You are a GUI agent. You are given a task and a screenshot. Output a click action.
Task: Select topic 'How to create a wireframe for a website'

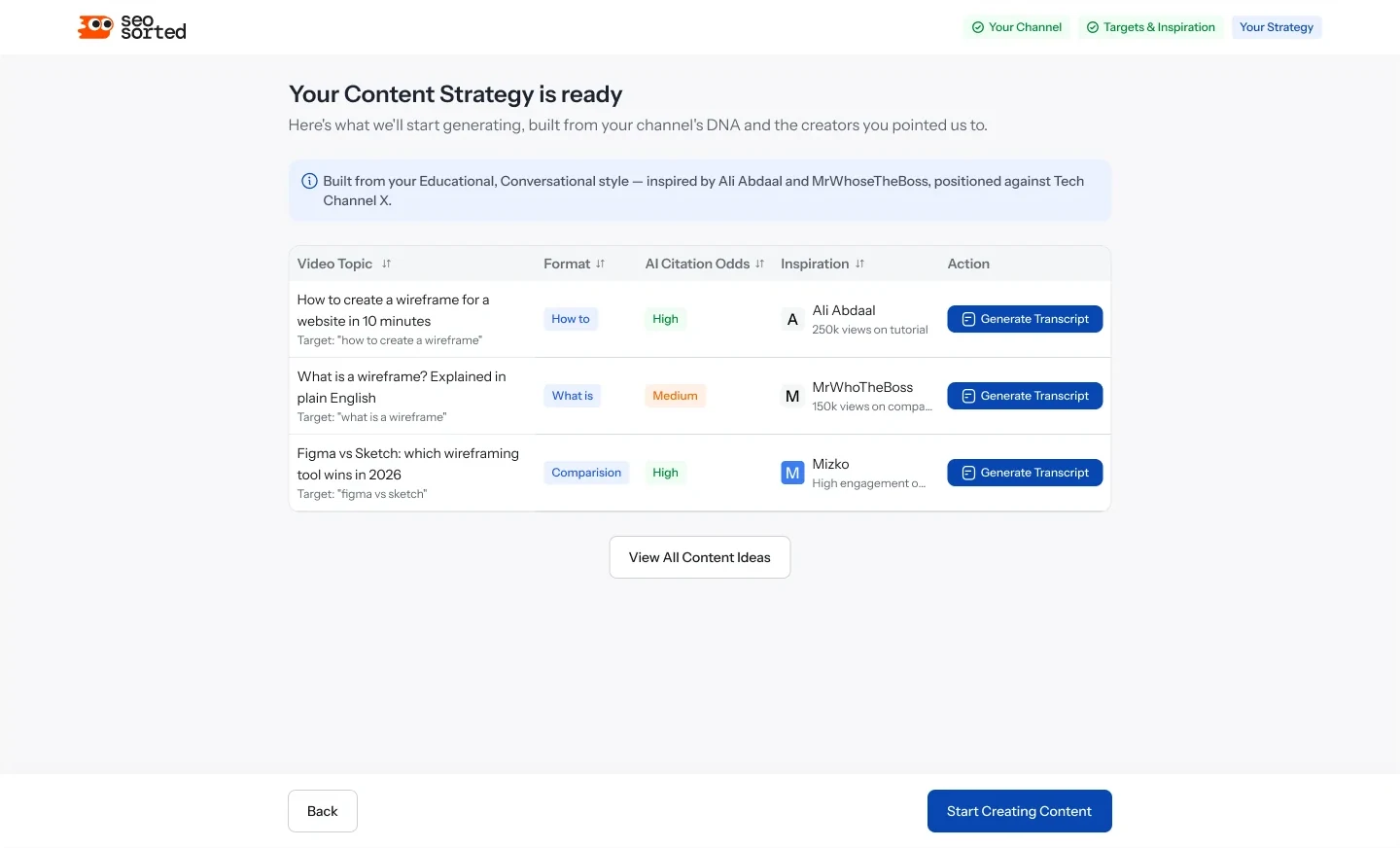pos(394,310)
